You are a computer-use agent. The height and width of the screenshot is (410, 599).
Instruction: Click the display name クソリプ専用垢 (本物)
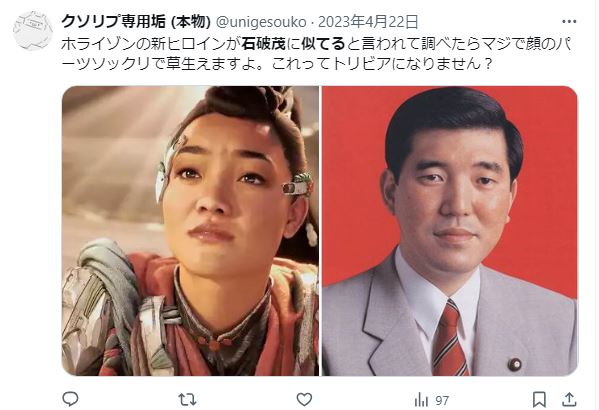pos(136,22)
